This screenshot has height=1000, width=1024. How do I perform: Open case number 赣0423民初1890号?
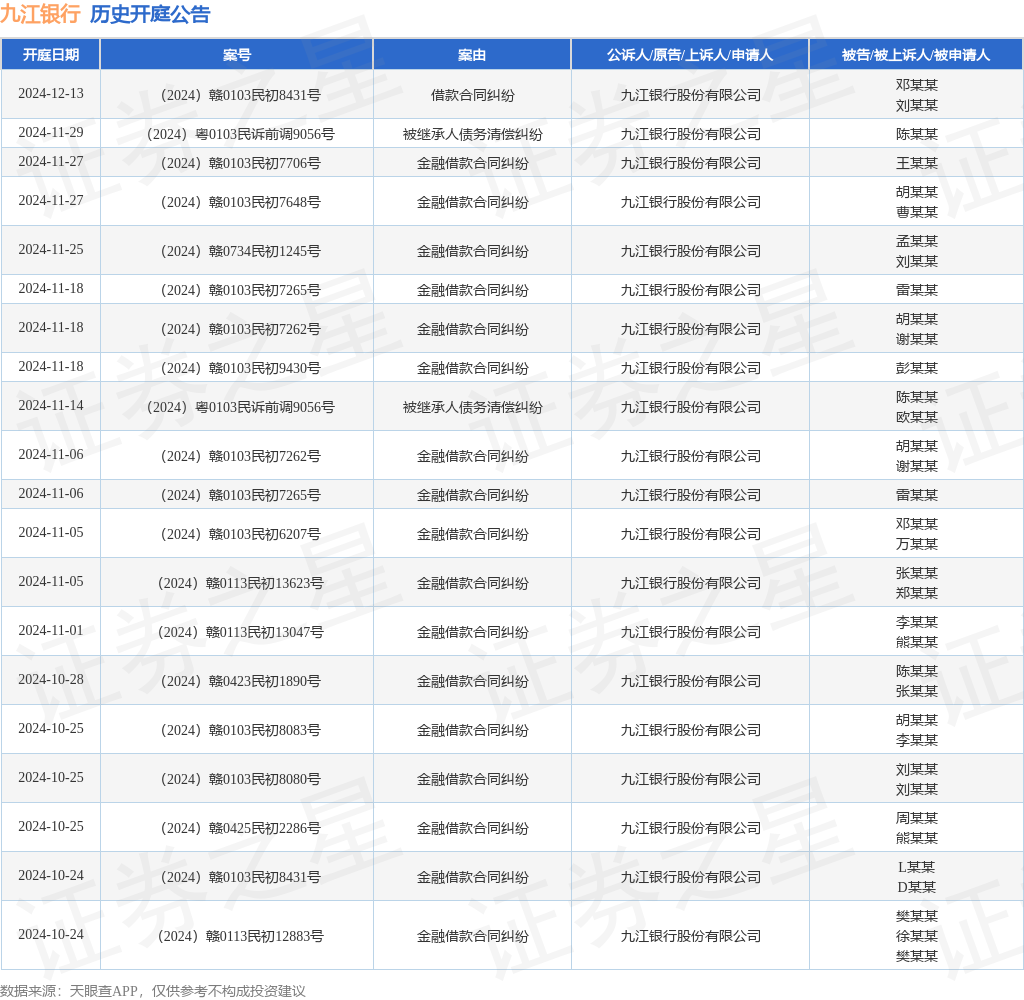[x=237, y=681]
